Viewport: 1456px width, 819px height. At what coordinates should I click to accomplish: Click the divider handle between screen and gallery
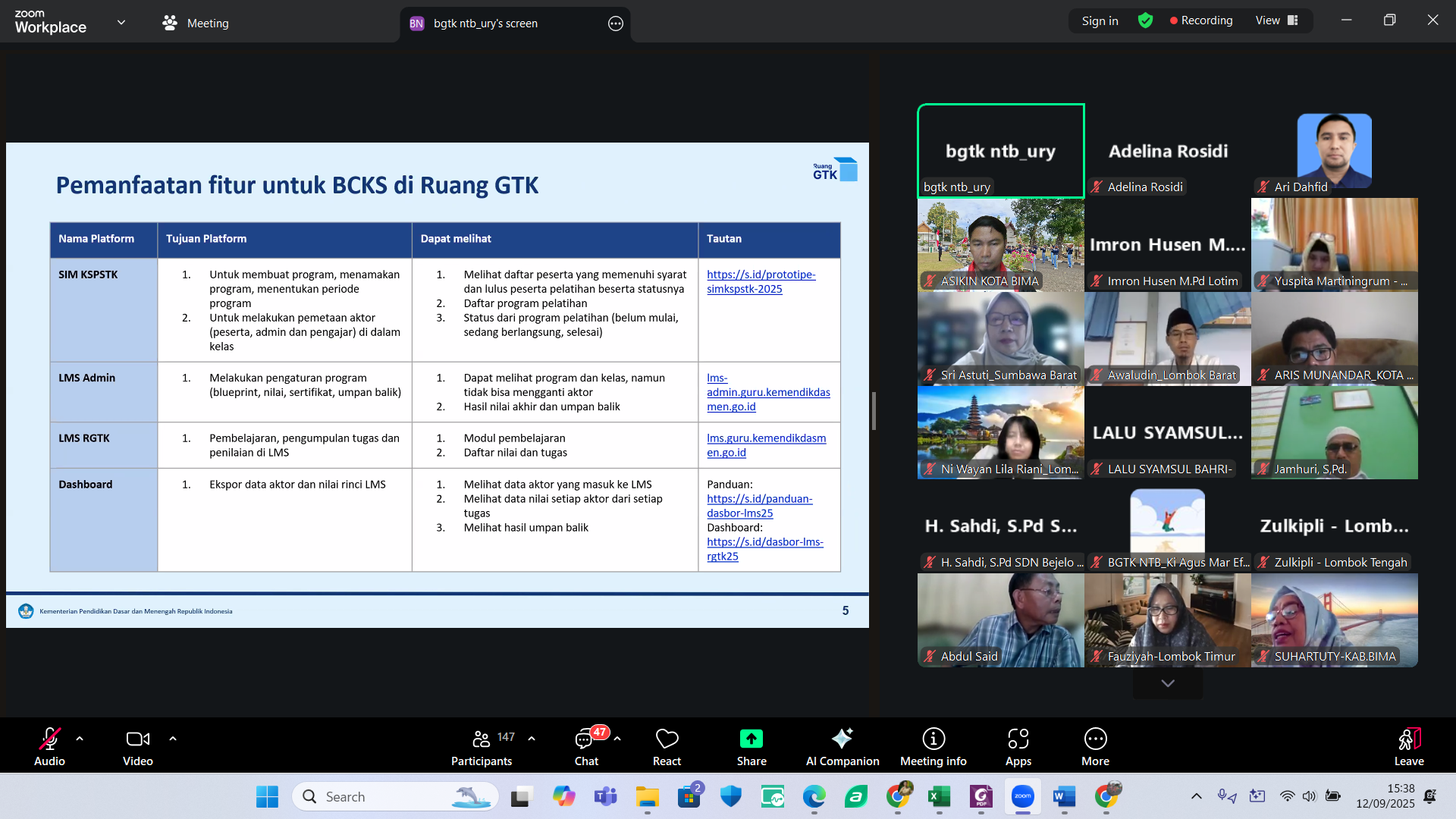(874, 411)
